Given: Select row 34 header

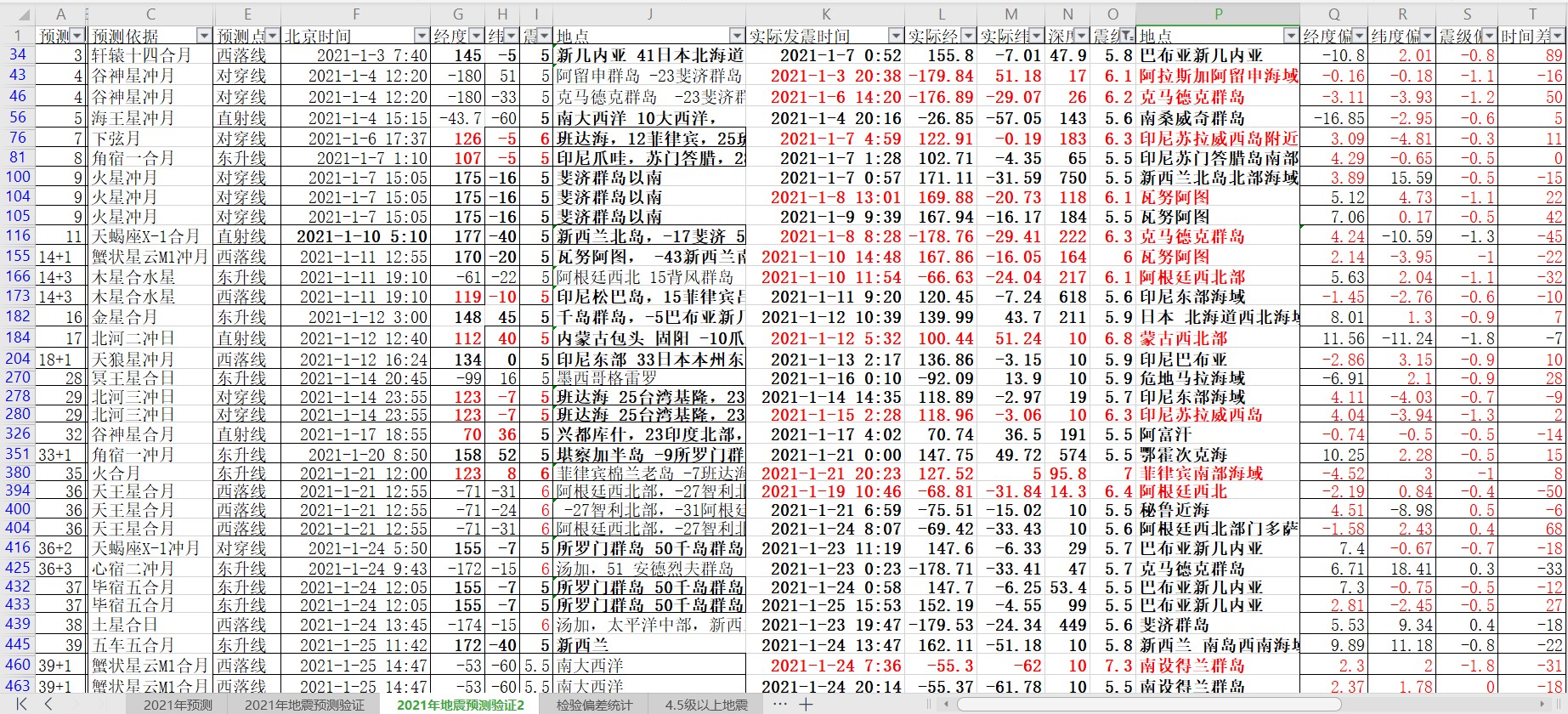Looking at the screenshot, I should pos(17,55).
